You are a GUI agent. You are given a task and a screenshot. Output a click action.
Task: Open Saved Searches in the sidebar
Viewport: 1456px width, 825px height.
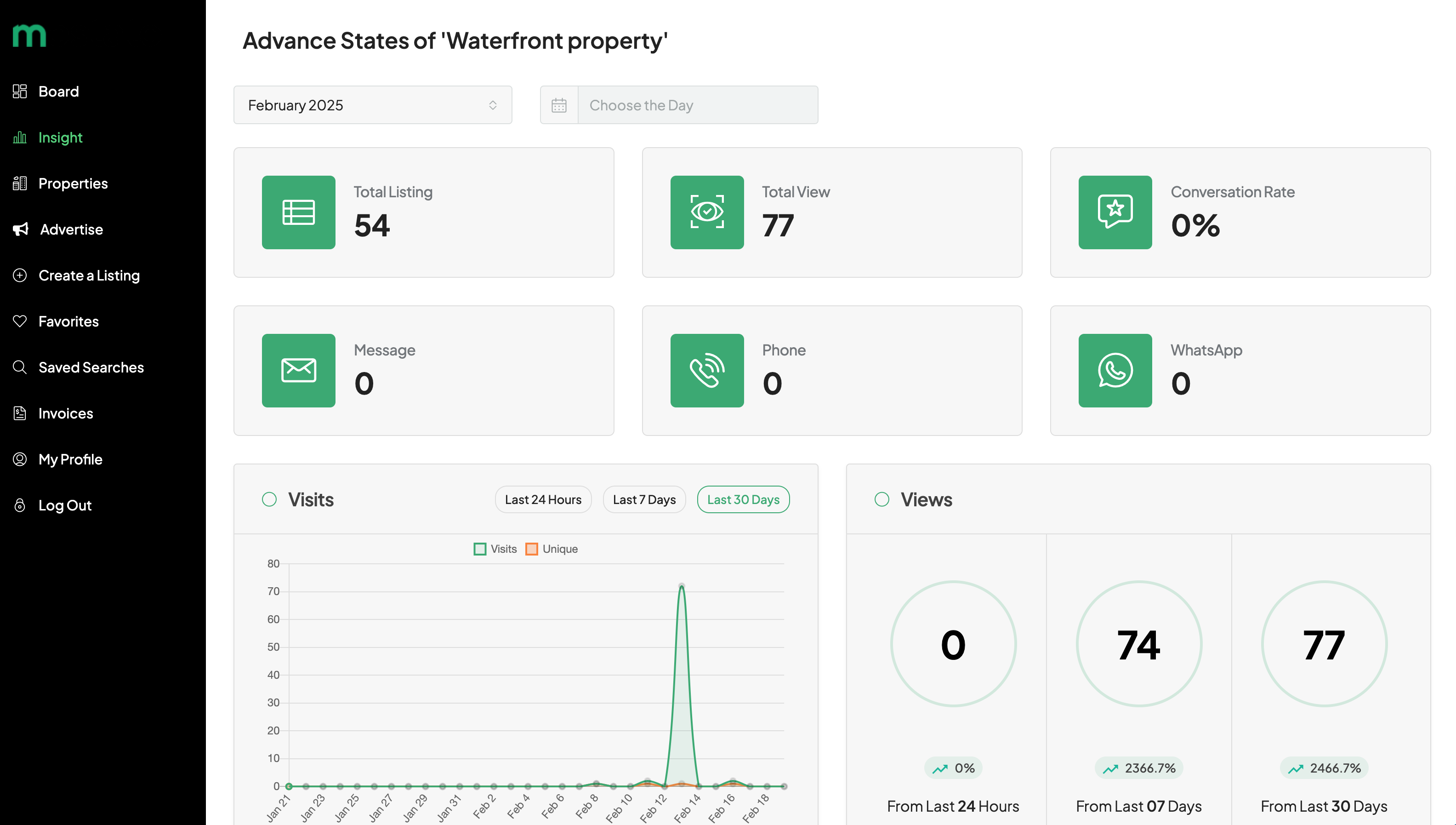tap(91, 367)
